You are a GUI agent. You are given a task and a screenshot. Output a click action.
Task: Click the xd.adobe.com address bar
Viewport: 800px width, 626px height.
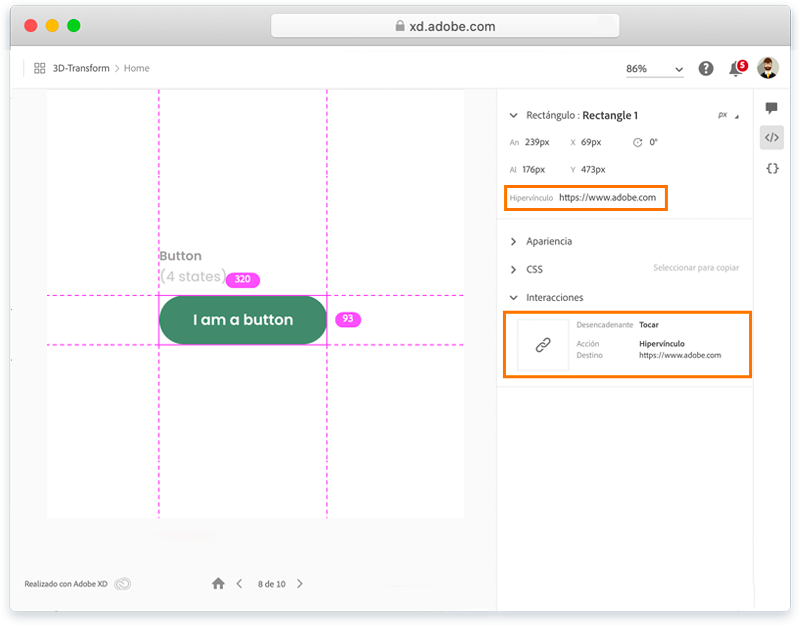(x=445, y=26)
